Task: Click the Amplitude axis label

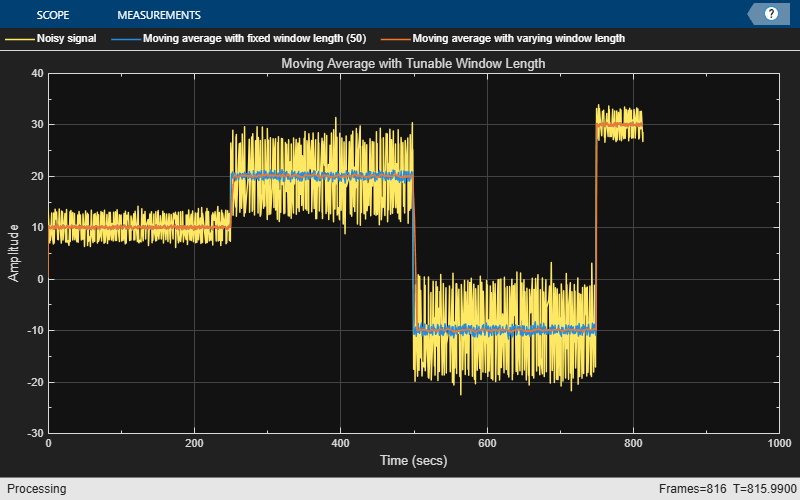Action: click(x=14, y=253)
